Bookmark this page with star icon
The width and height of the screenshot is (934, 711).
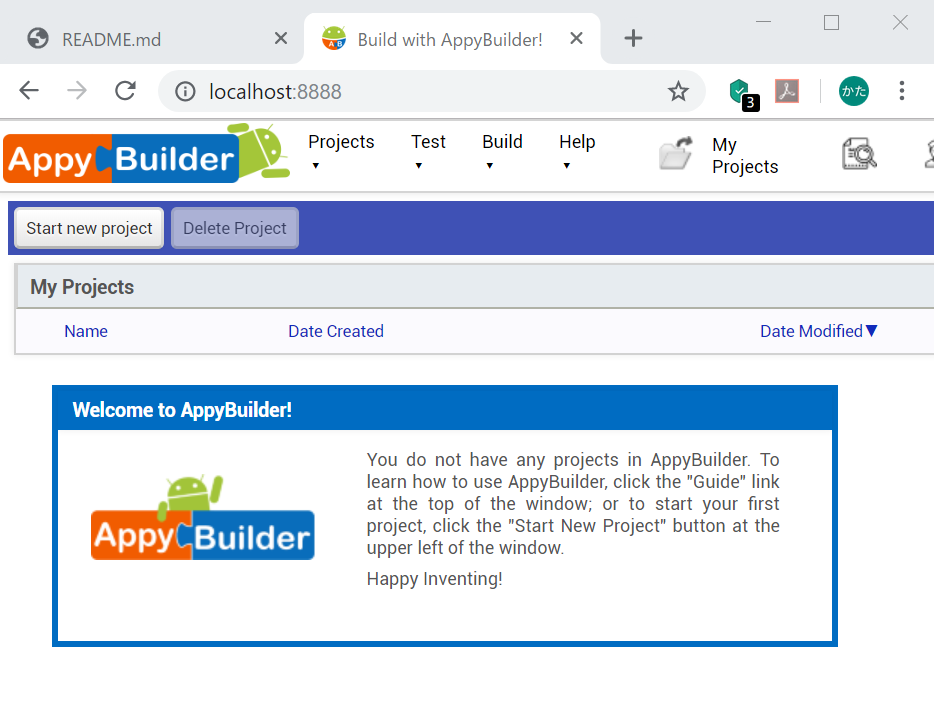click(x=678, y=92)
